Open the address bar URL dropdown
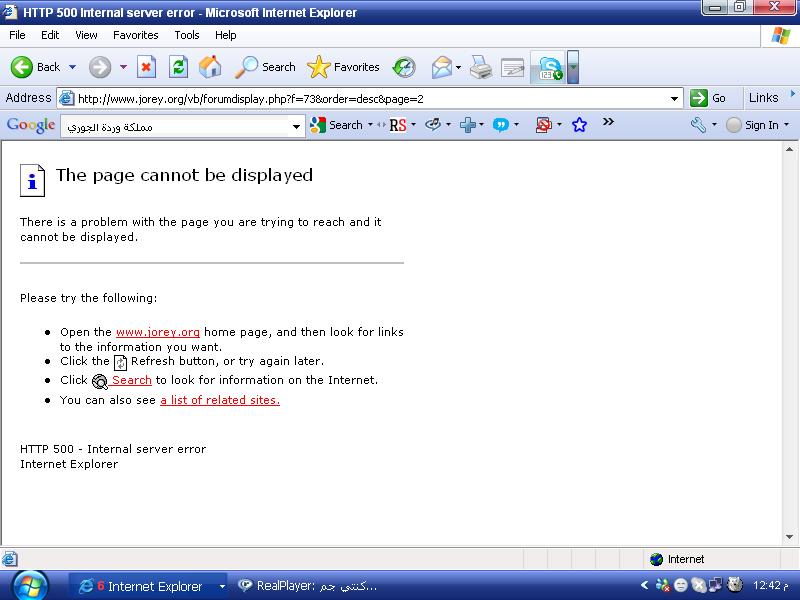The height and width of the screenshot is (600, 800). 676,98
